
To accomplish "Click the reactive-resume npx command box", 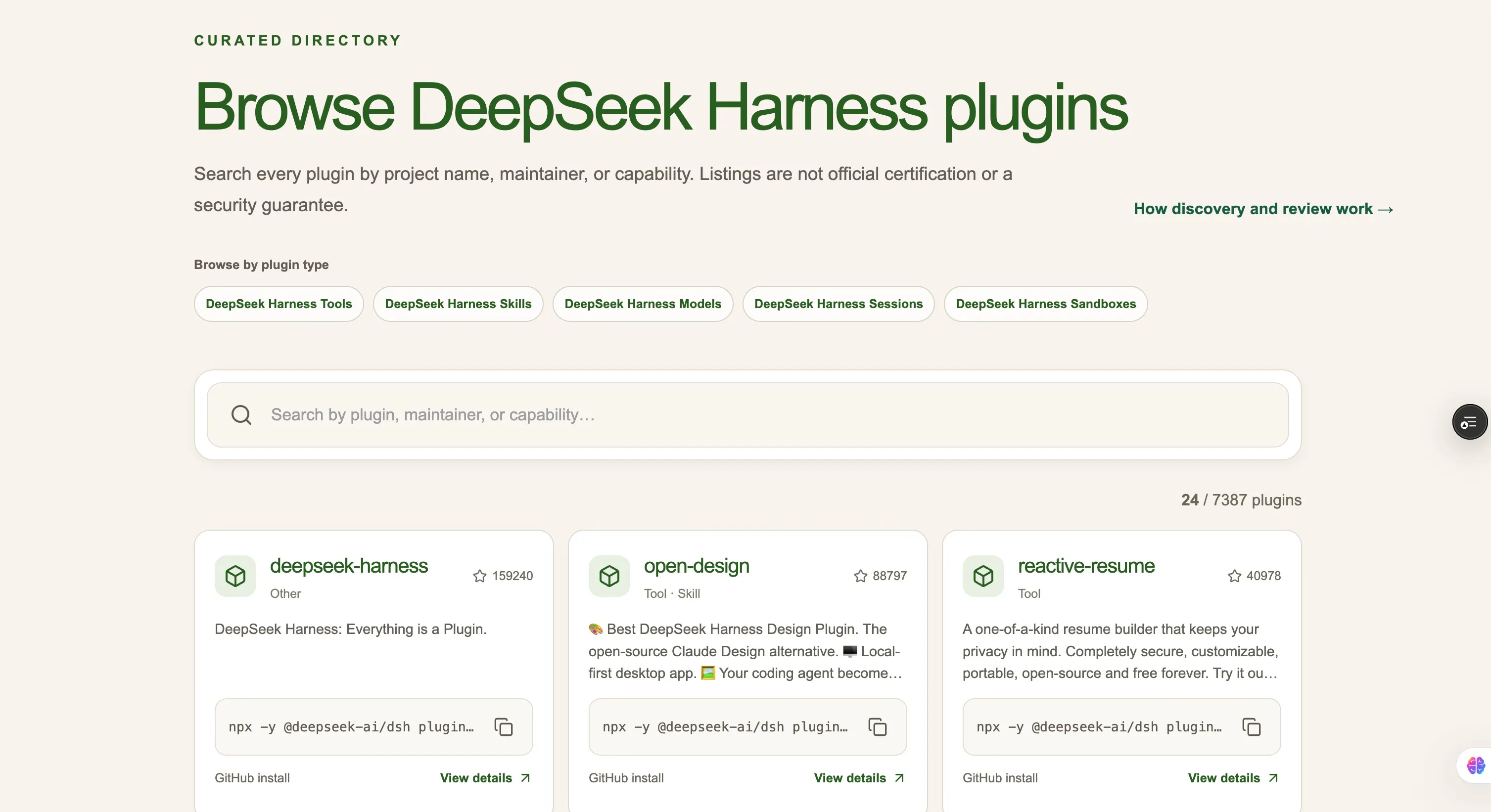I will click(x=1122, y=727).
